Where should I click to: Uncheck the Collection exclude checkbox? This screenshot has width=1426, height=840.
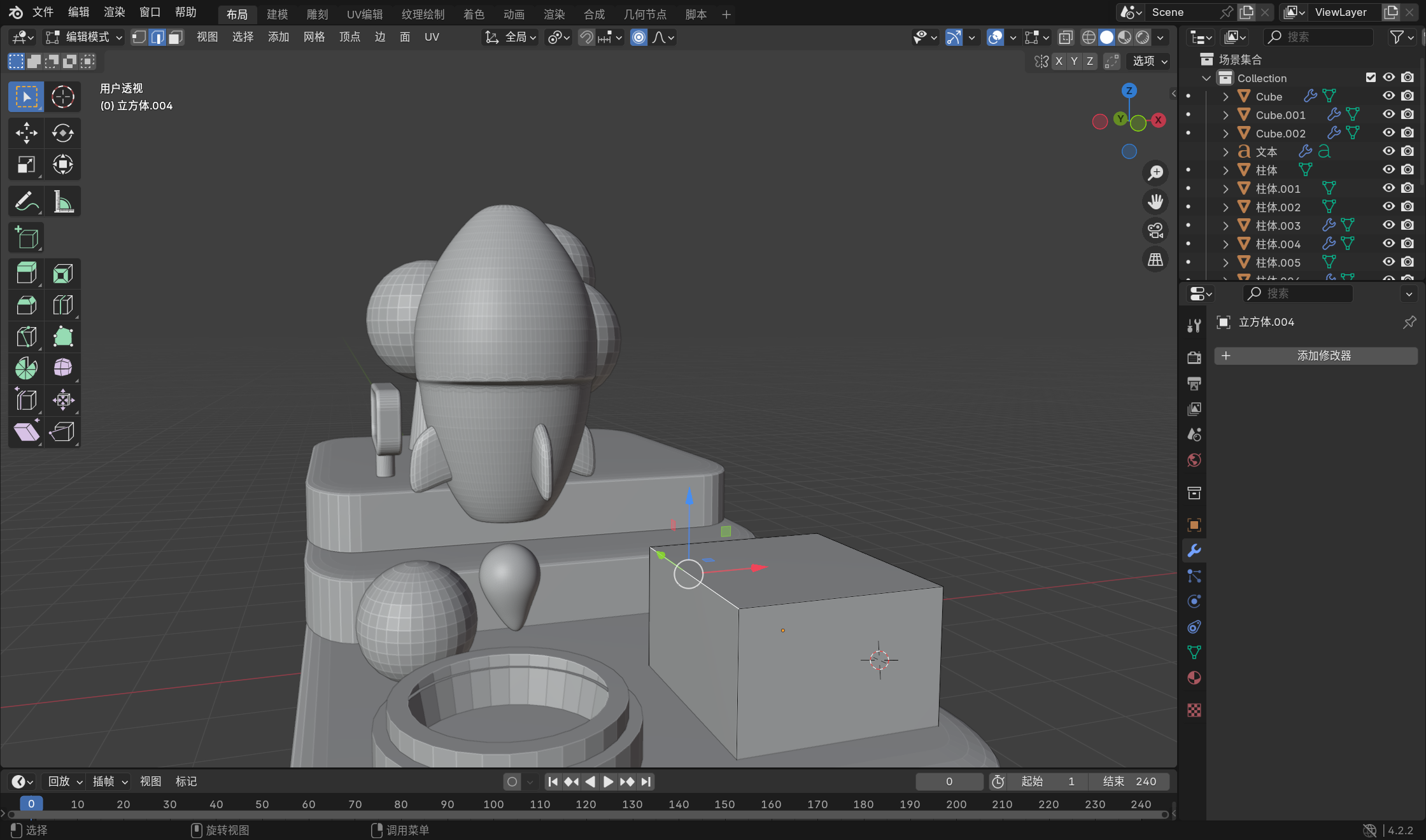coord(1371,78)
